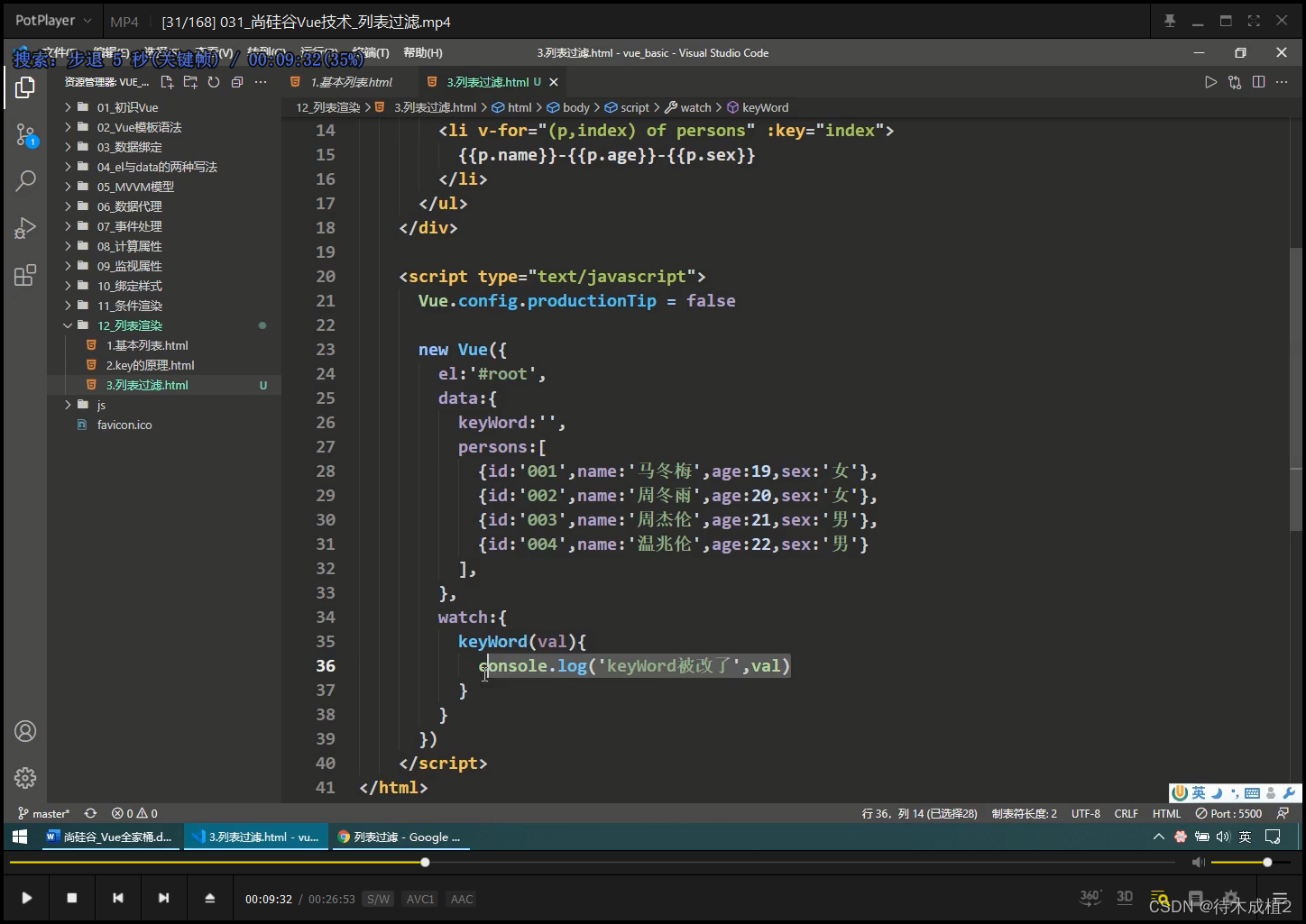Screen dimensions: 1306x924
Task: Stop Live Server at Port : 5500
Action: click(x=1228, y=813)
